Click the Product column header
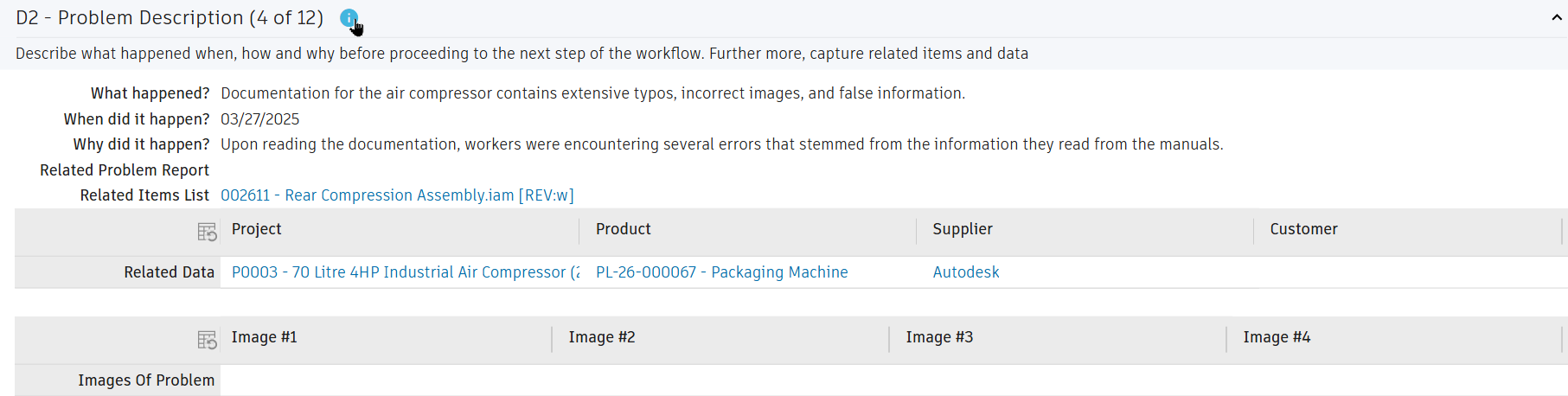The height and width of the screenshot is (396, 1568). point(623,229)
